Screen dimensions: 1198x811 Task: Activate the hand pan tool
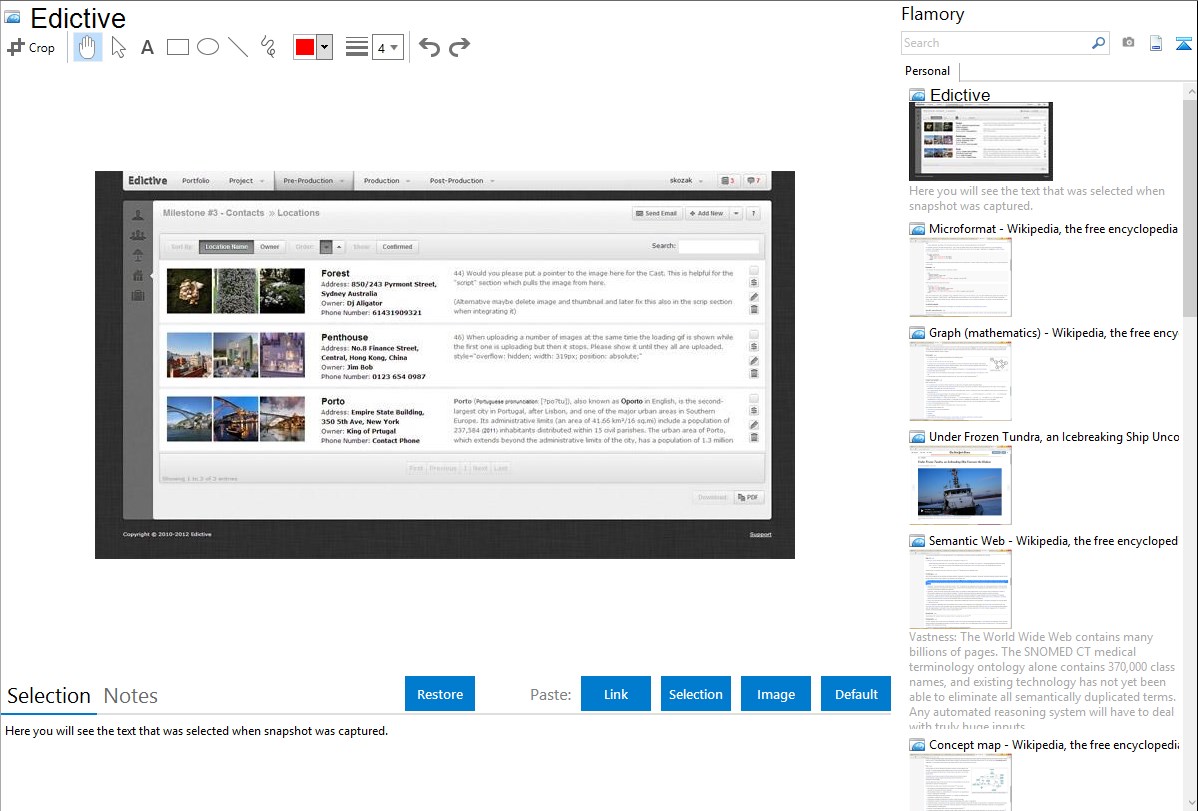pos(87,47)
